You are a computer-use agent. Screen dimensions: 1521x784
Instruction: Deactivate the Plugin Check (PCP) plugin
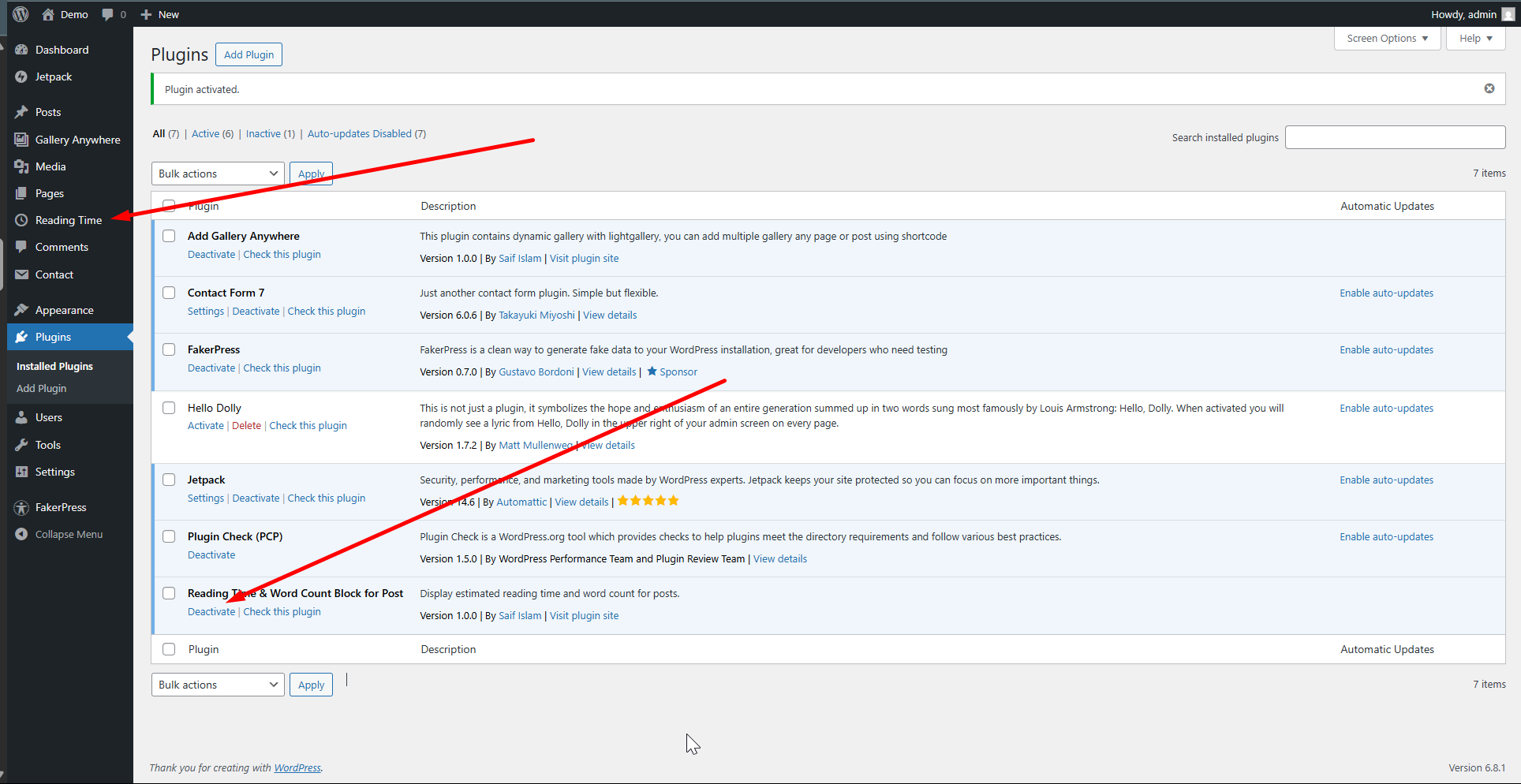[x=211, y=554]
